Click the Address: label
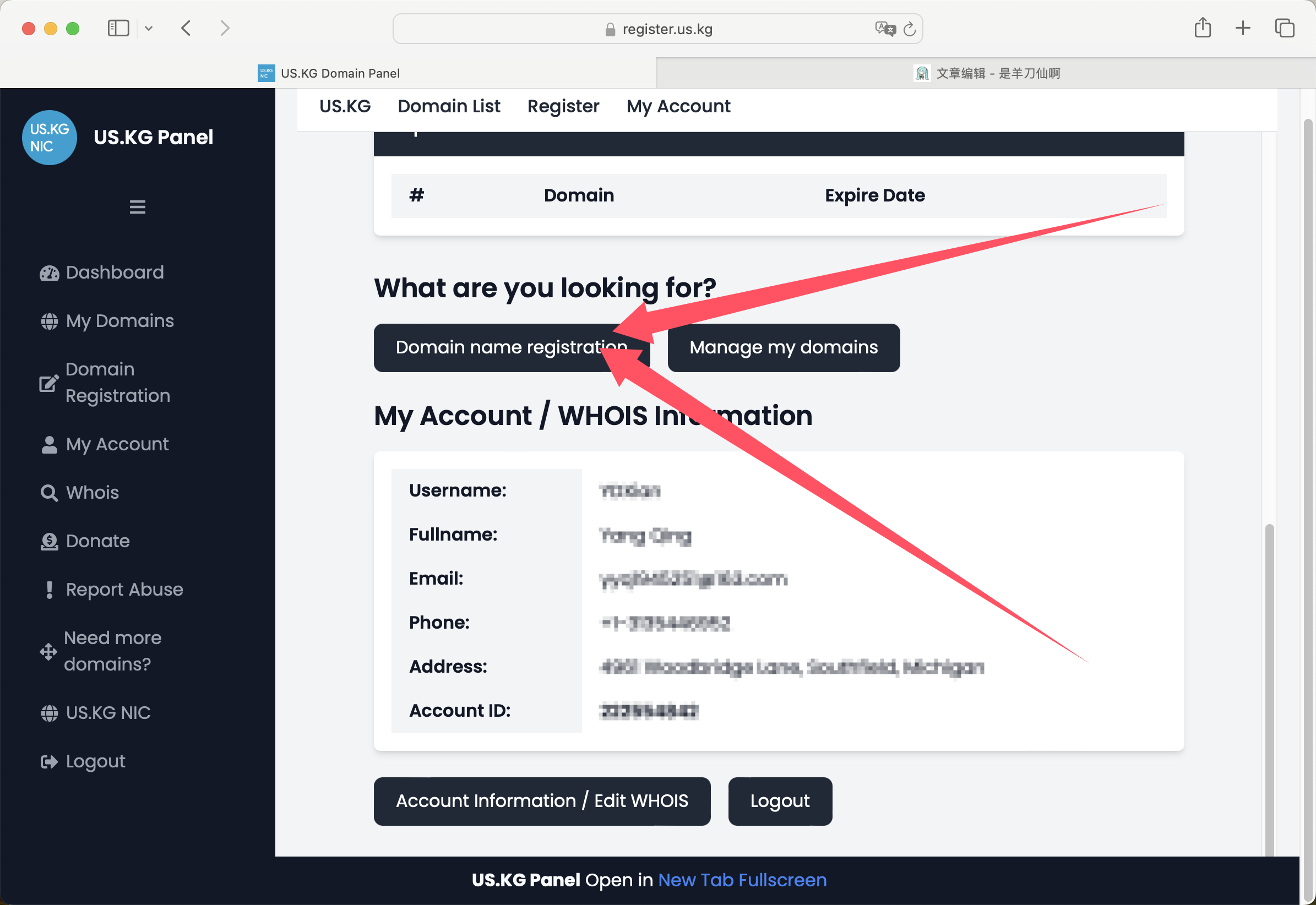 click(448, 667)
